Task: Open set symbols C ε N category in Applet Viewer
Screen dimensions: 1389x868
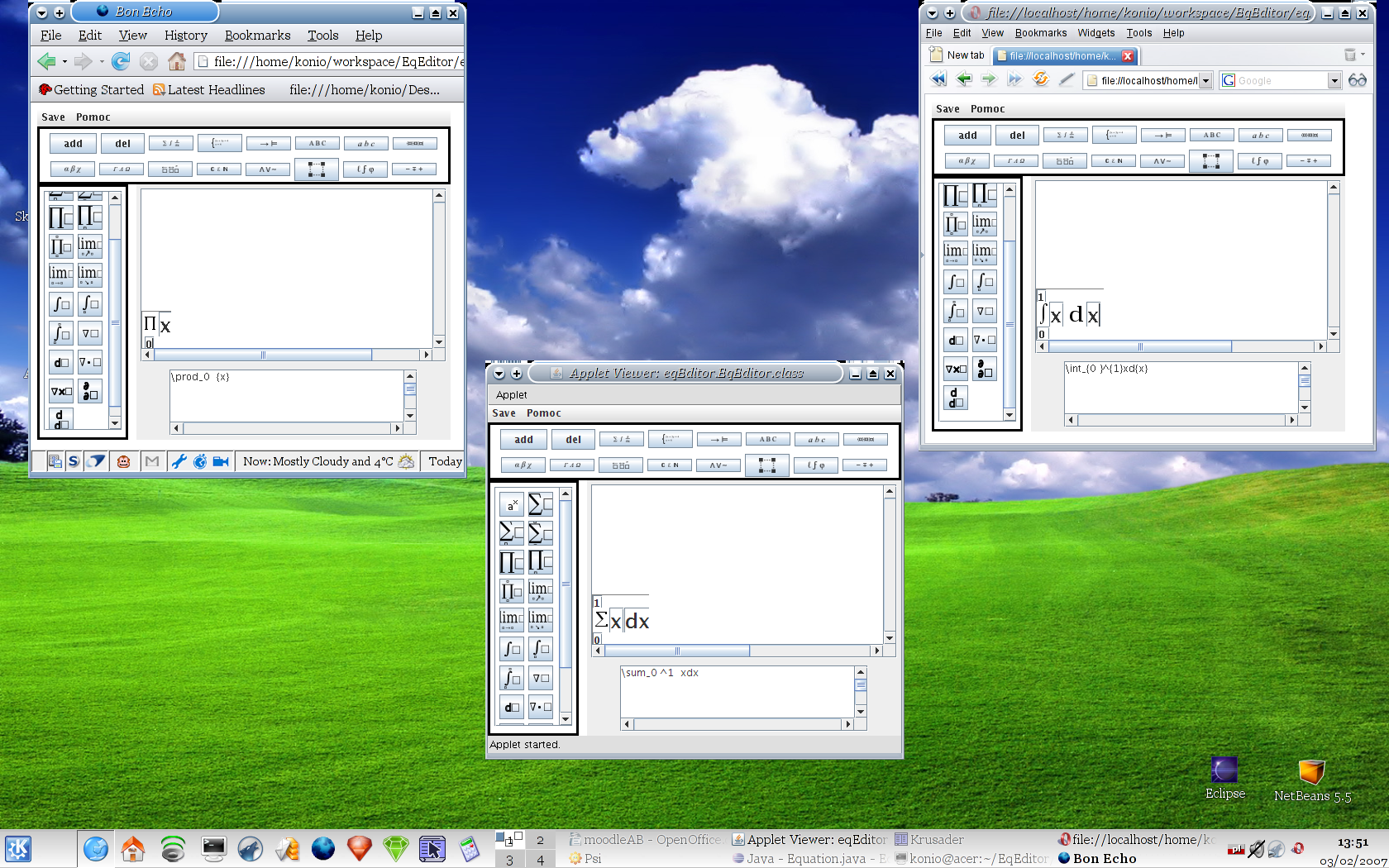Action: point(670,465)
